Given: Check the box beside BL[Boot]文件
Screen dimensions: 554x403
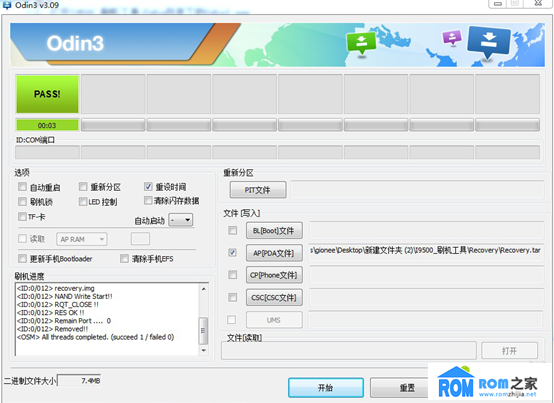Looking at the screenshot, I should (232, 230).
